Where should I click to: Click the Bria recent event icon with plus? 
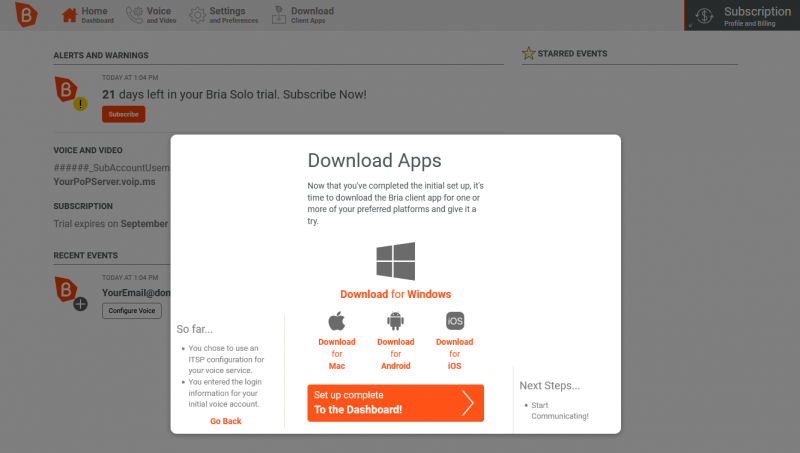pos(71,293)
